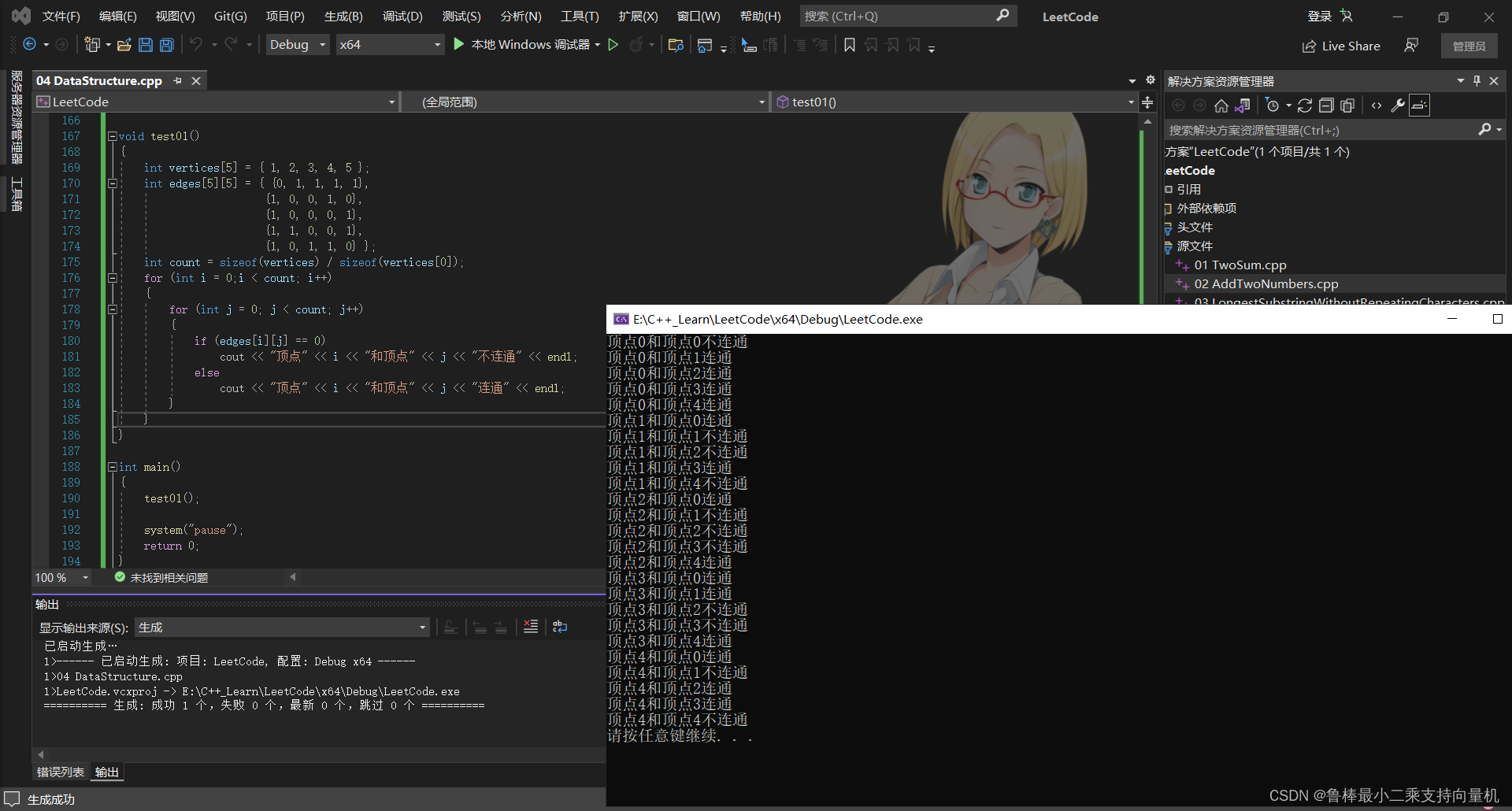The width and height of the screenshot is (1512, 811).
Task: Click the Properties wrench icon
Action: [x=1398, y=106]
